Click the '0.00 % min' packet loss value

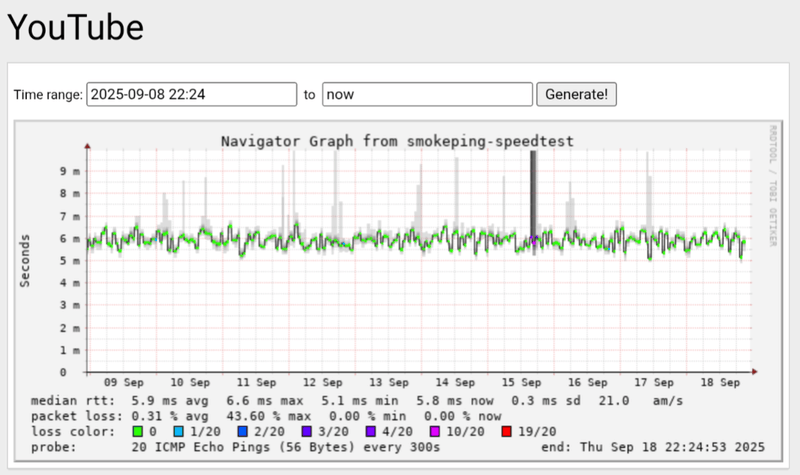point(367,416)
